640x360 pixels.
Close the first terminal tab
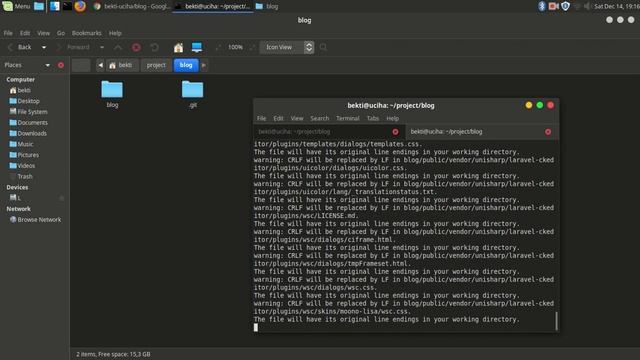[x=395, y=132]
